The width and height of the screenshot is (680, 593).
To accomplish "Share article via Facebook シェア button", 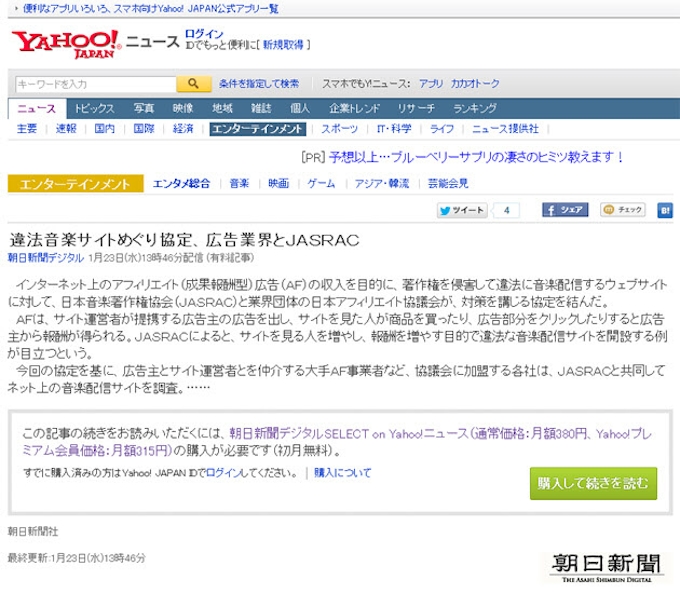I will pyautogui.click(x=564, y=210).
